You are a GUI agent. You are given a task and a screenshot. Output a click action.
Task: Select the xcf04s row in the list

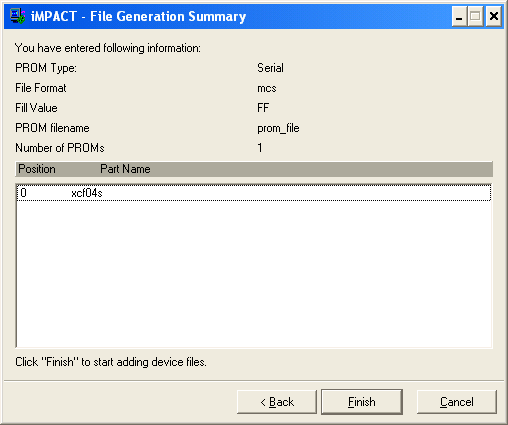(x=254, y=193)
